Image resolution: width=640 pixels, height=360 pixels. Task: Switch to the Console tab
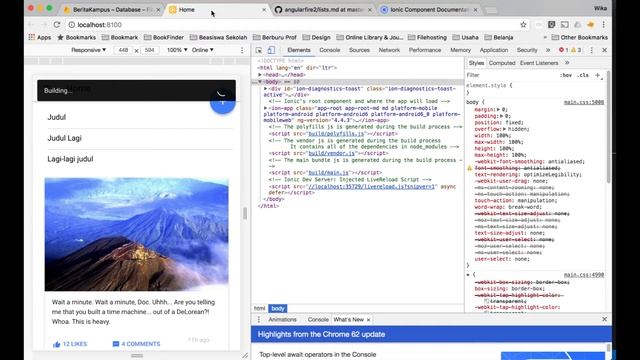point(329,50)
